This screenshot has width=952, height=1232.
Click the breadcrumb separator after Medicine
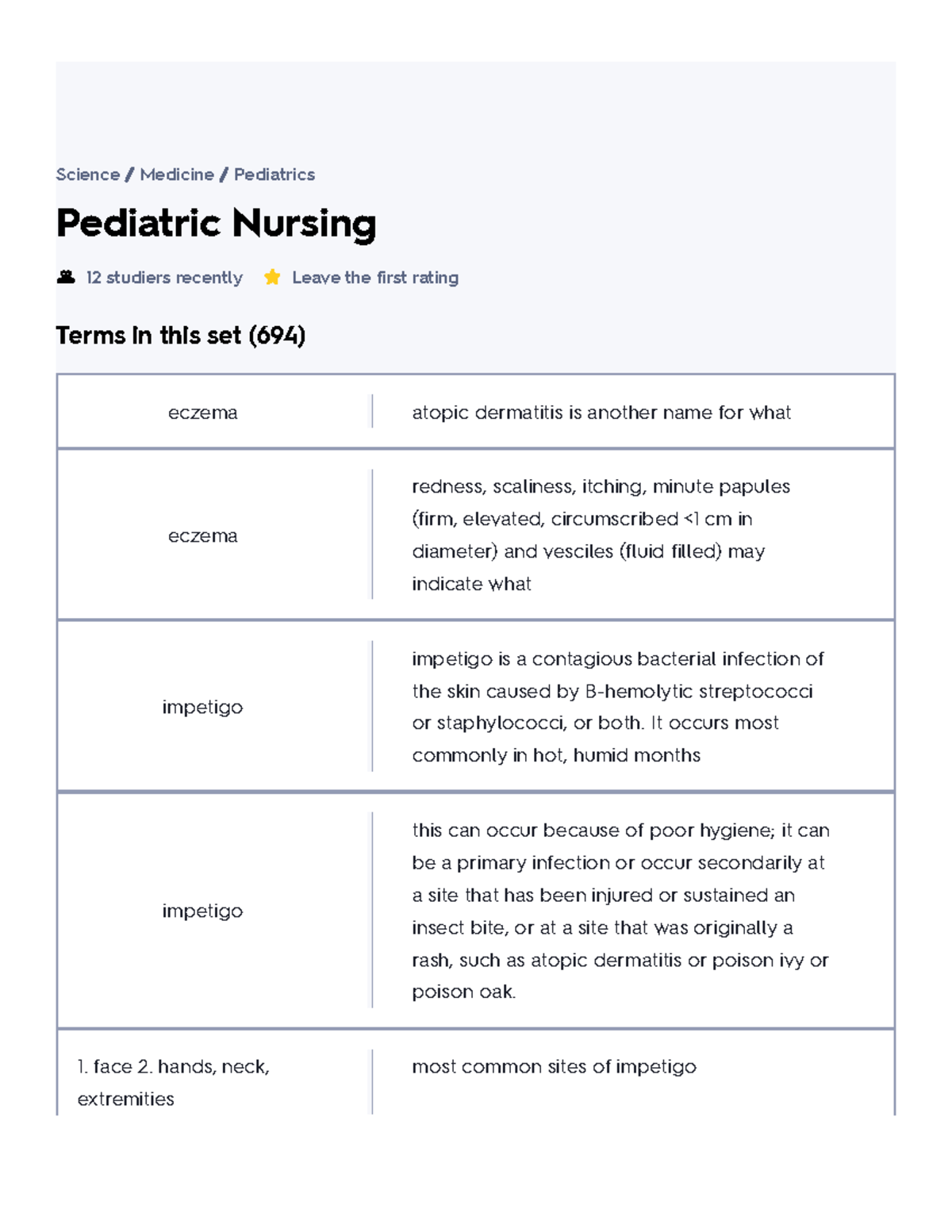[x=223, y=174]
